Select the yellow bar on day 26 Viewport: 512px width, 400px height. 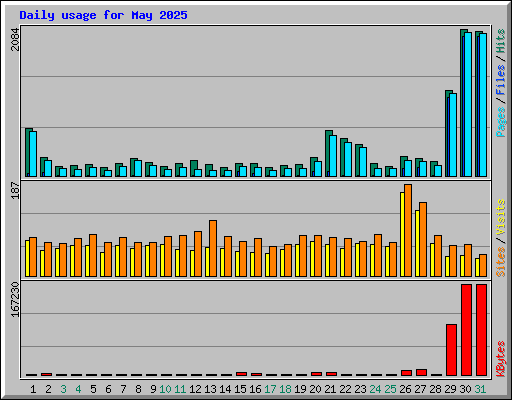pyautogui.click(x=402, y=234)
